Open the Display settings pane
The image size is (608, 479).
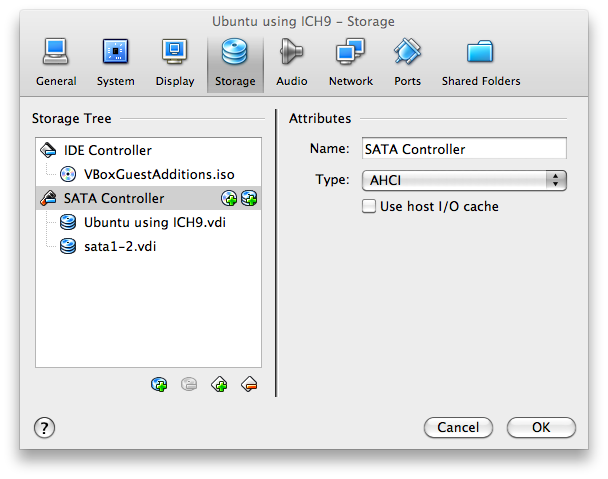(175, 62)
